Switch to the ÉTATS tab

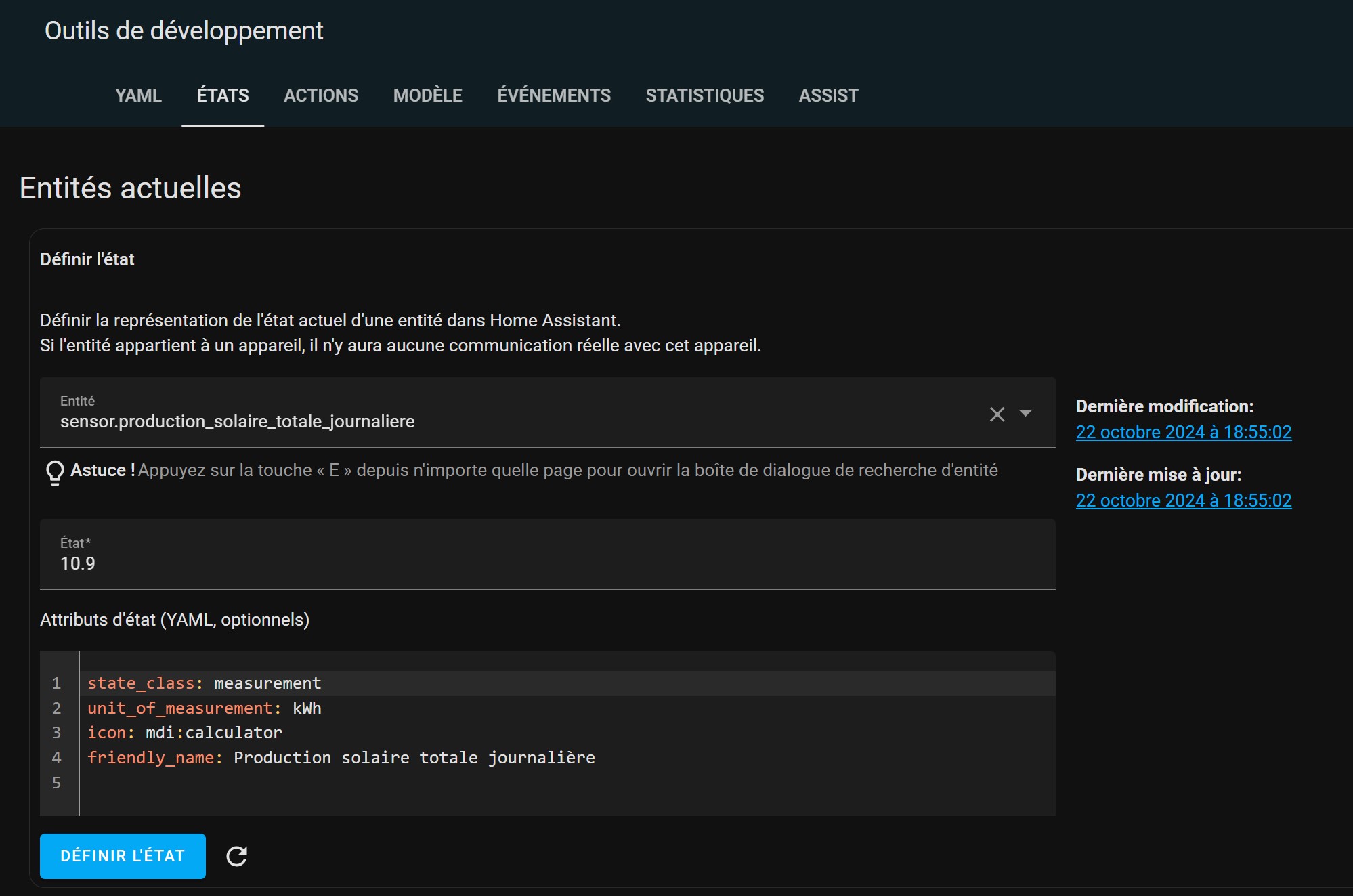click(x=223, y=95)
